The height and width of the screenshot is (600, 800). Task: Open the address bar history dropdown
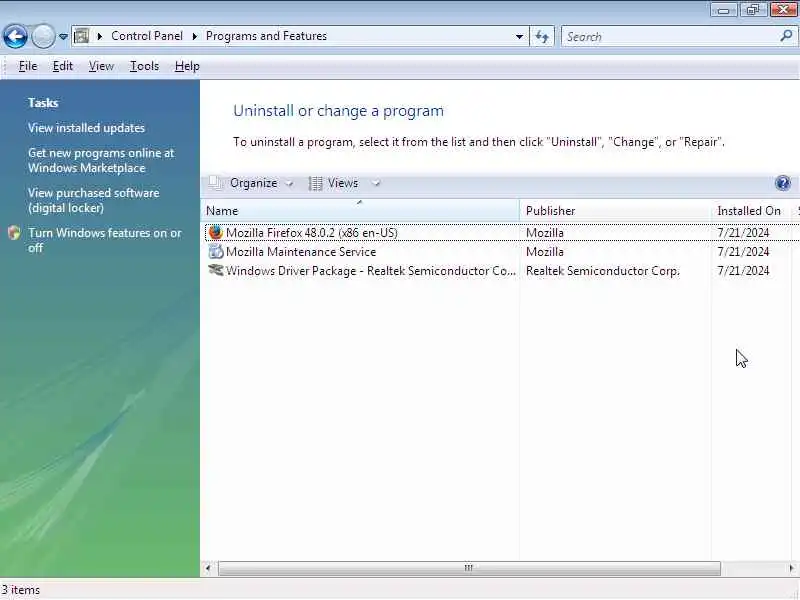coord(519,37)
